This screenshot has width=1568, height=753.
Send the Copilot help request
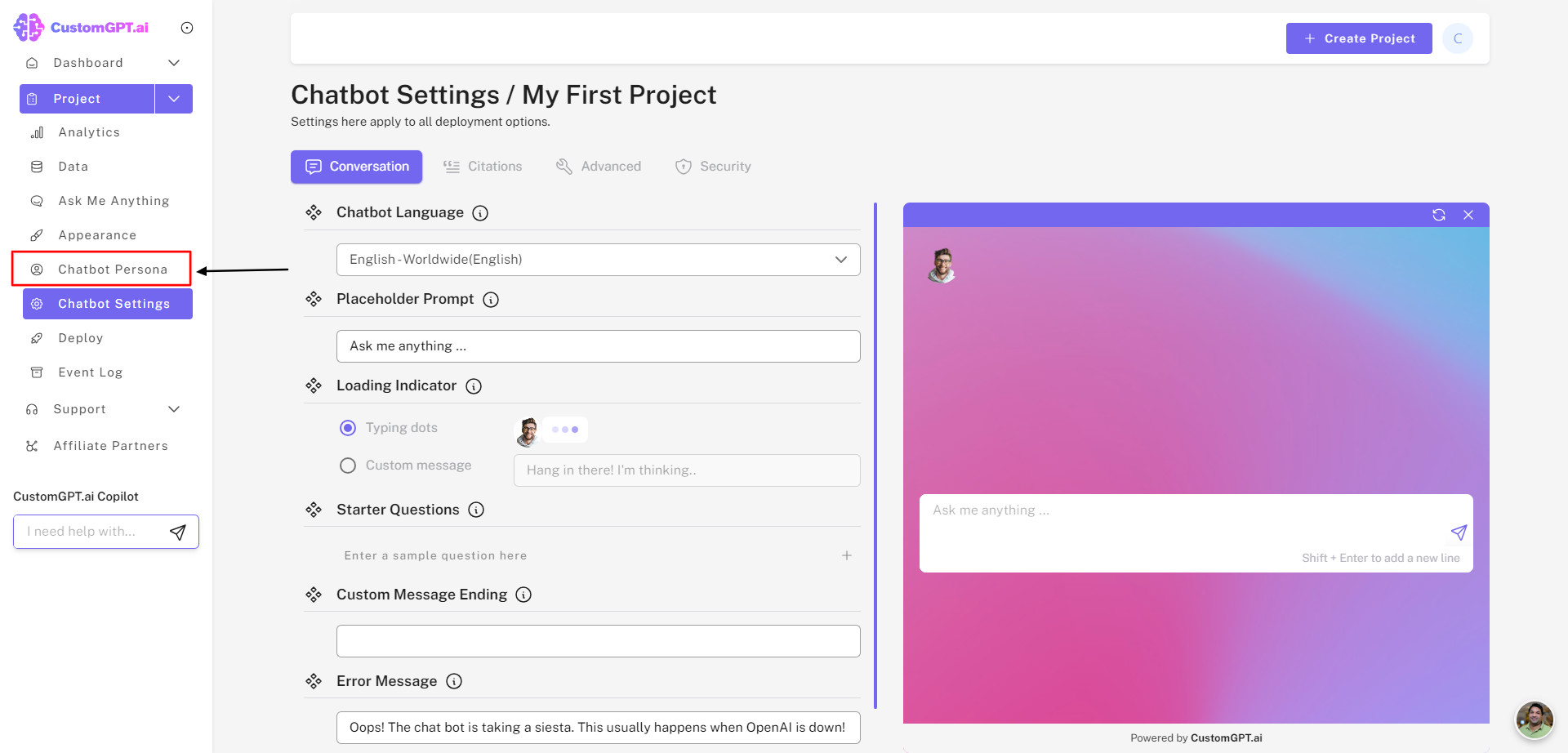coord(178,532)
